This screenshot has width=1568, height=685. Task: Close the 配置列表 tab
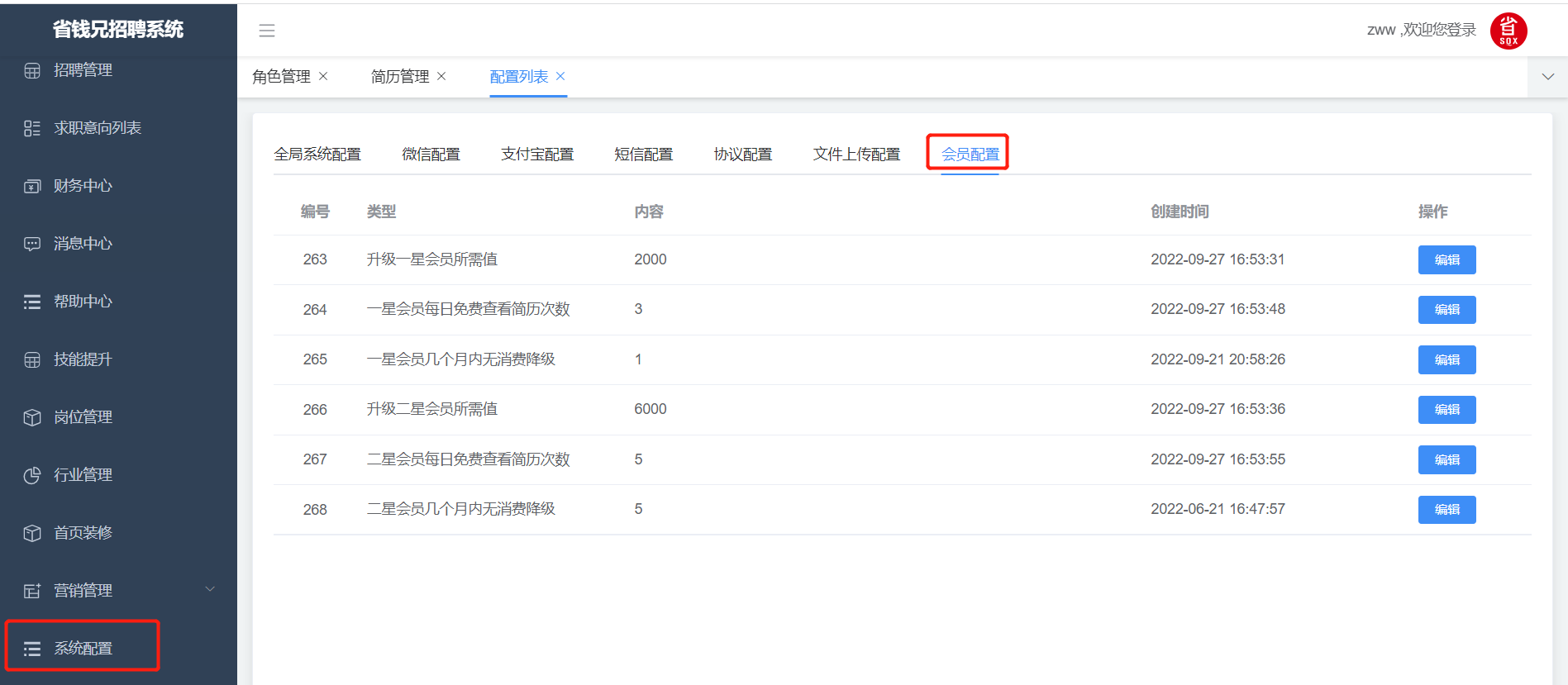point(560,76)
